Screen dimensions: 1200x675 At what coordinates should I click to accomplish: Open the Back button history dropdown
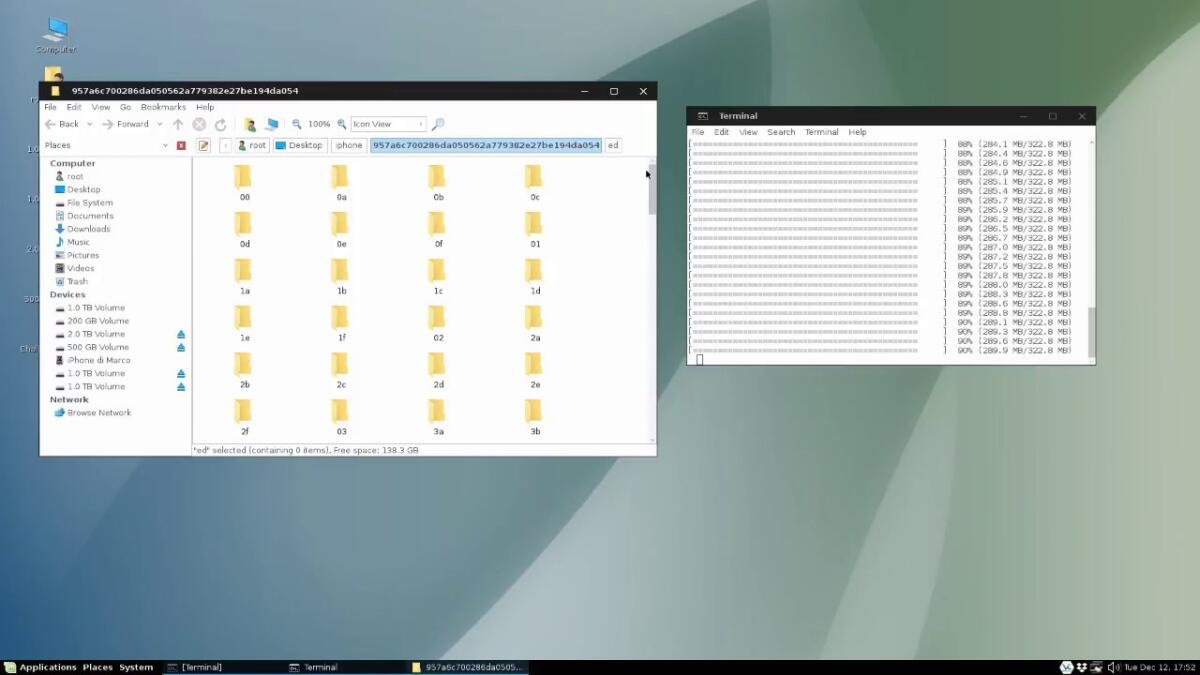pyautogui.click(x=88, y=124)
